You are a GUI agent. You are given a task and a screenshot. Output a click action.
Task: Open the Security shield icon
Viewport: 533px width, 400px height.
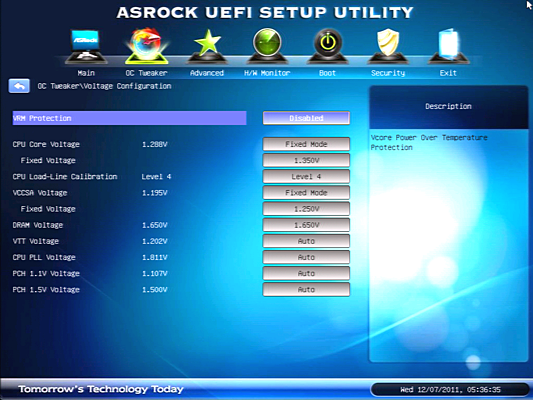pyautogui.click(x=388, y=46)
